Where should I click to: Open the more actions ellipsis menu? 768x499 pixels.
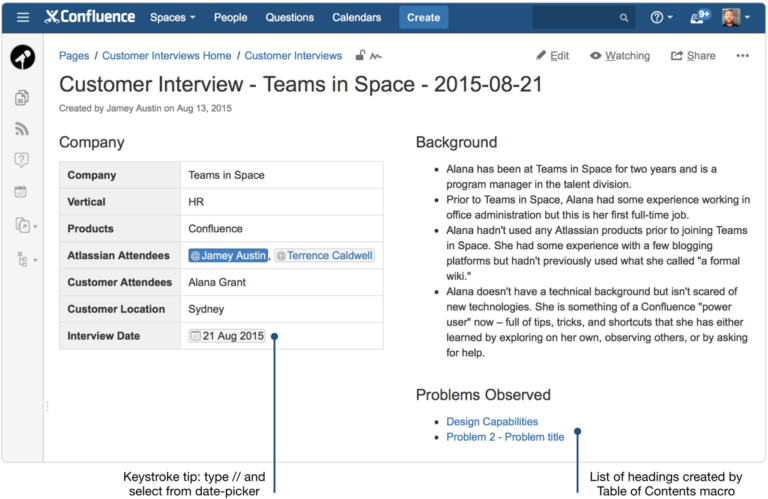tap(742, 56)
